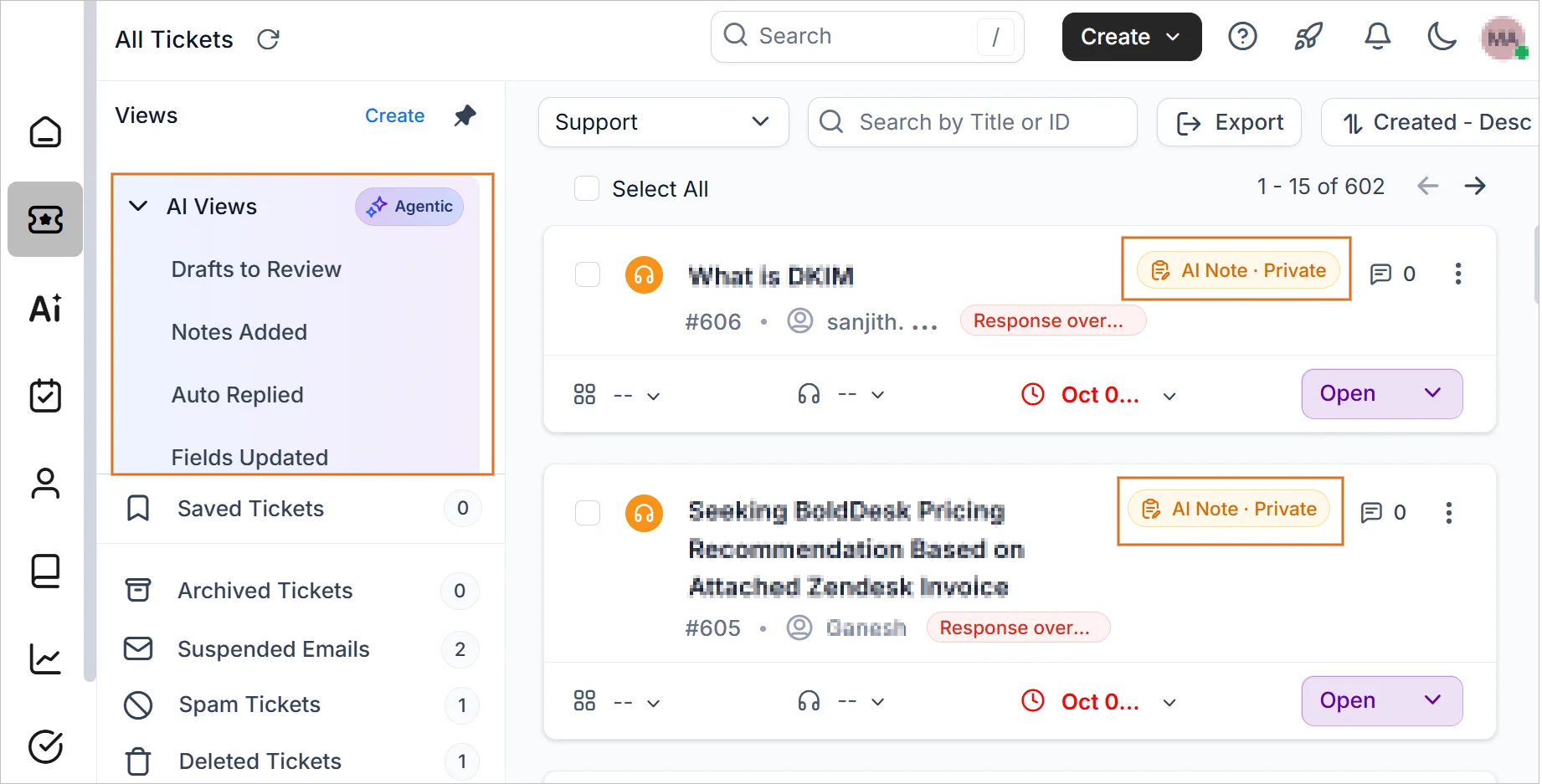Open the Tickets module icon in the sidebar
Screen dimensions: 1542x784
point(45,219)
